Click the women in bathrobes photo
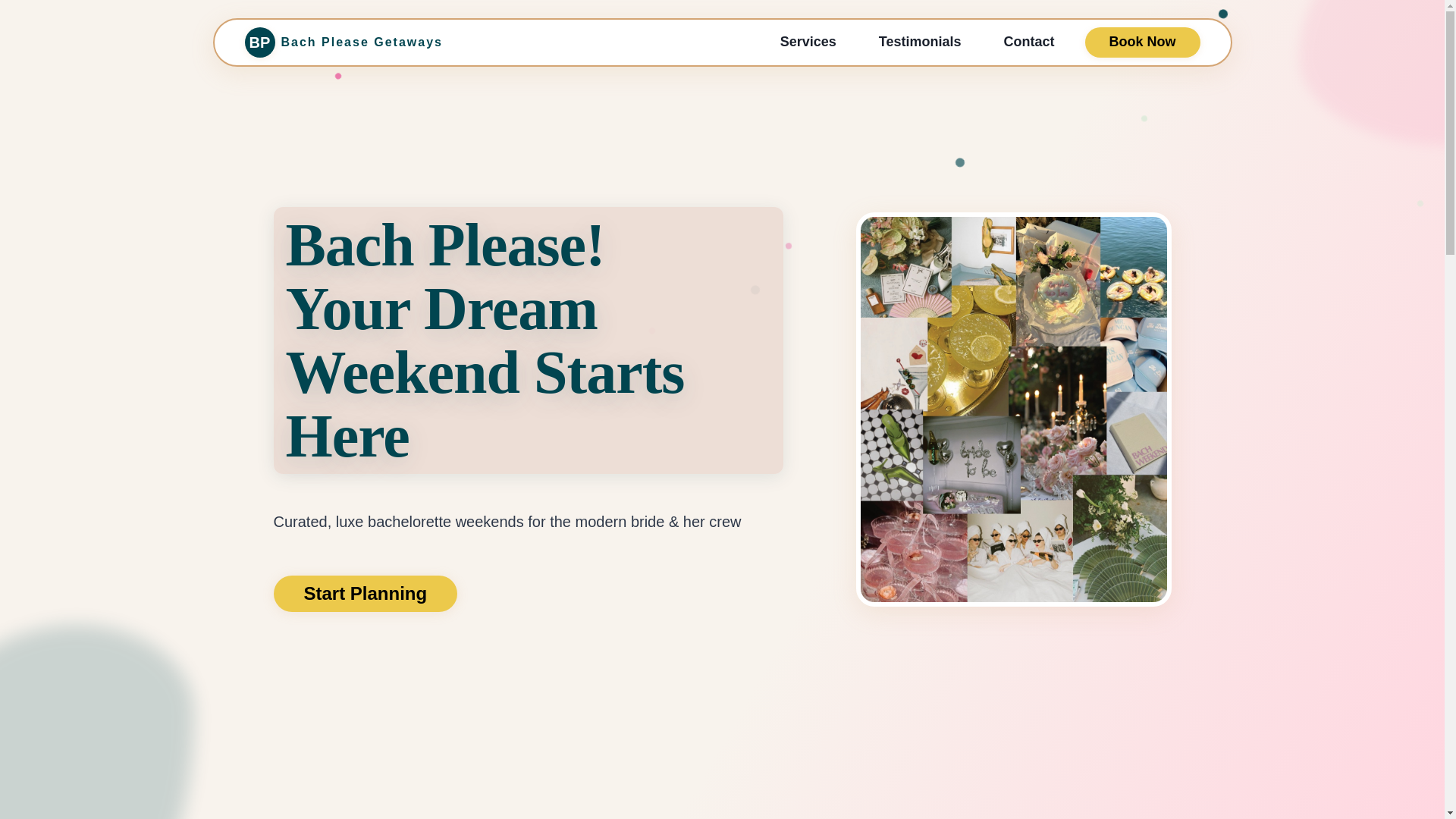Image resolution: width=1456 pixels, height=819 pixels. [1019, 551]
